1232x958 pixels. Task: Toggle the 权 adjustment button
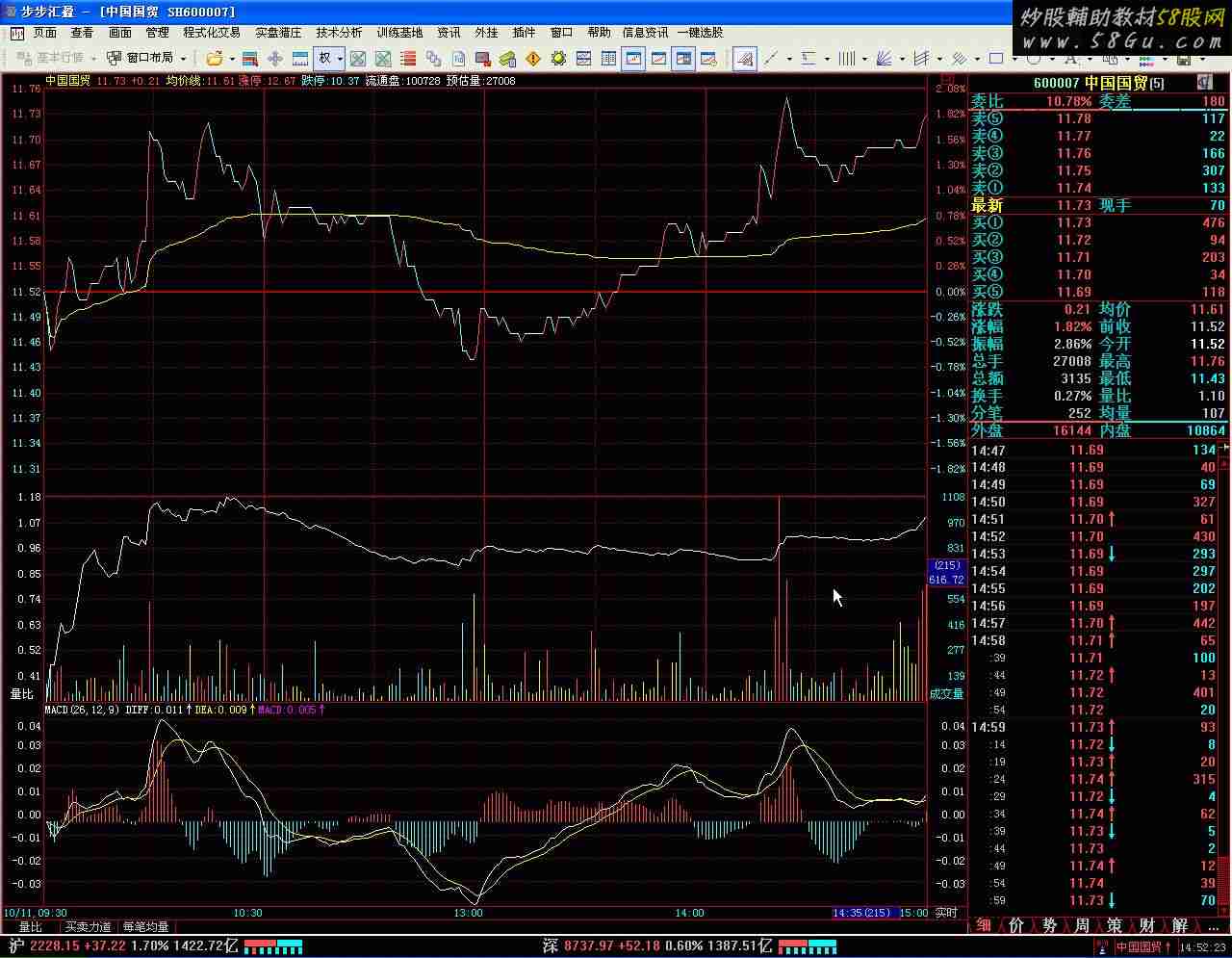[323, 59]
